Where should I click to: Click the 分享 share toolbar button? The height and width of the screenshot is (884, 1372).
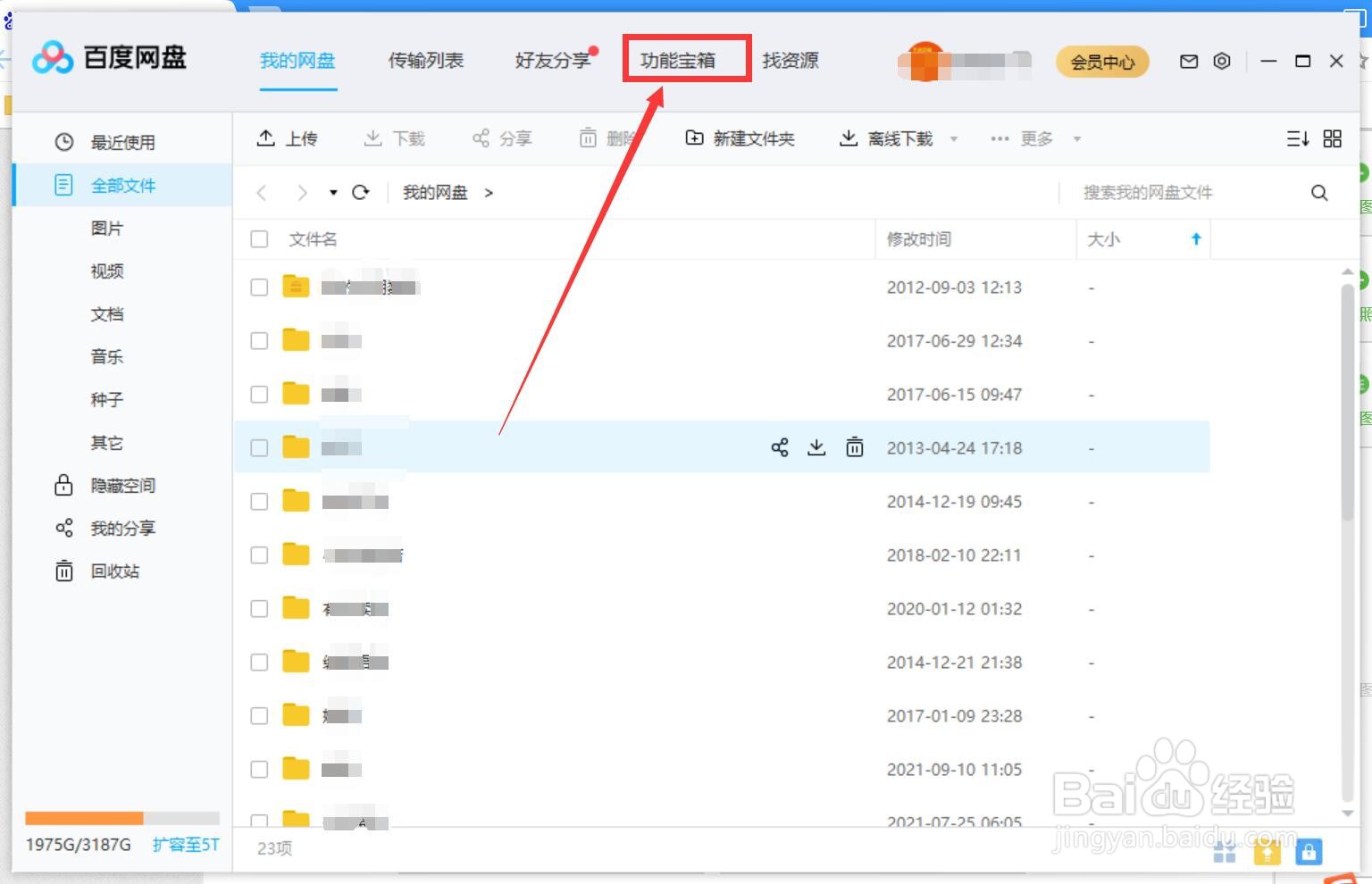502,138
